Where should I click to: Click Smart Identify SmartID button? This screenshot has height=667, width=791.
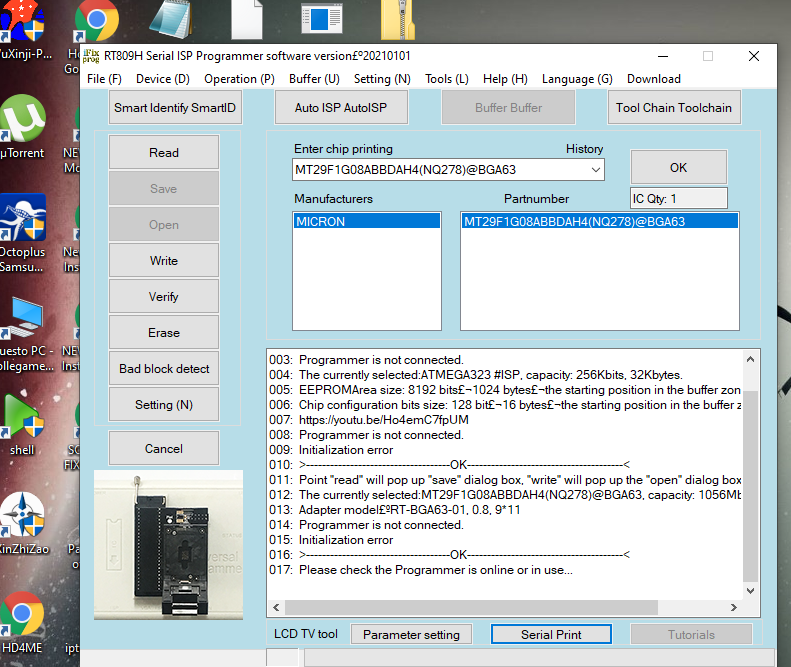pyautogui.click(x=175, y=107)
